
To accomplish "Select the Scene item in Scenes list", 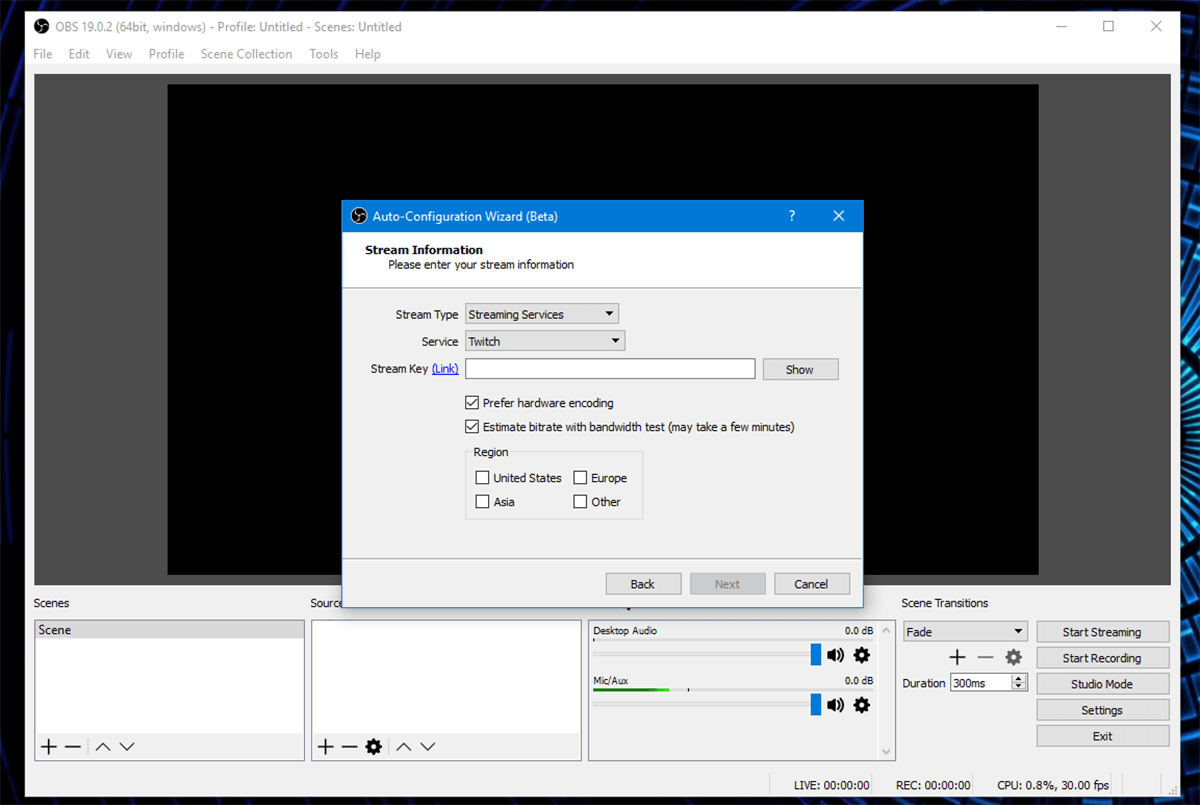I will click(x=169, y=630).
